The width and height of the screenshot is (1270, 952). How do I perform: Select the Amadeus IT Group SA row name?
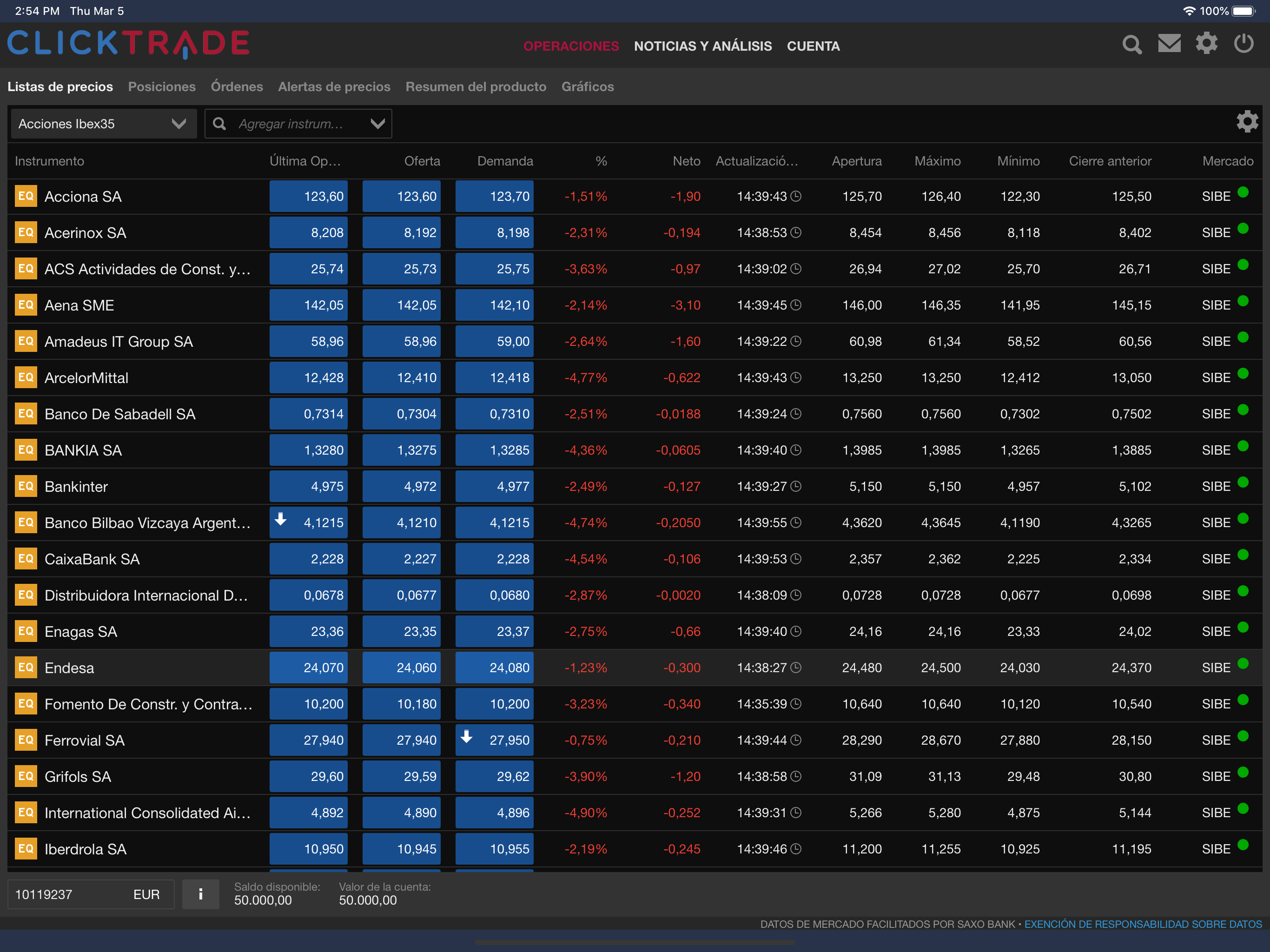click(x=118, y=342)
